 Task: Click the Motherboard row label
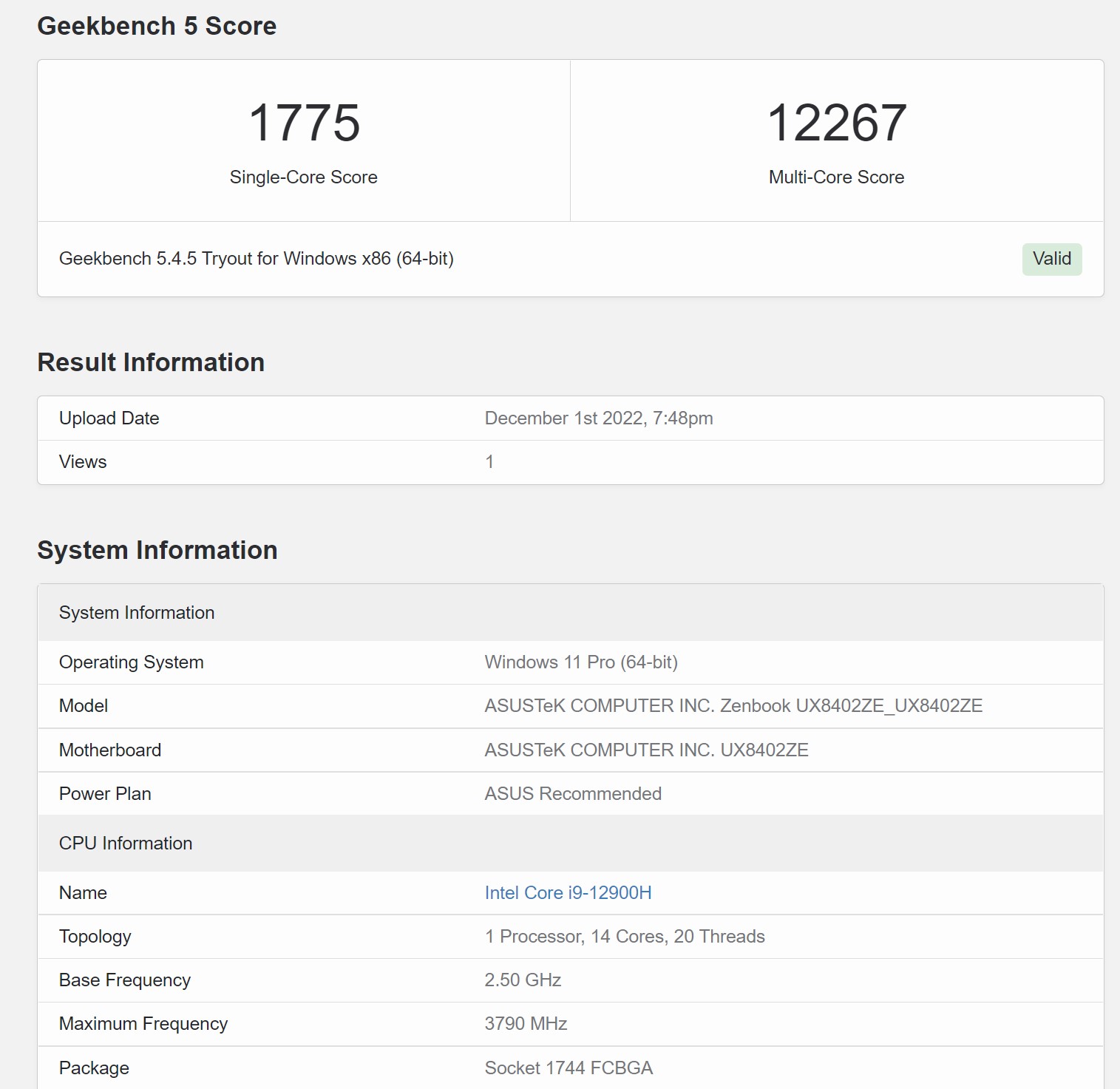pyautogui.click(x=110, y=750)
